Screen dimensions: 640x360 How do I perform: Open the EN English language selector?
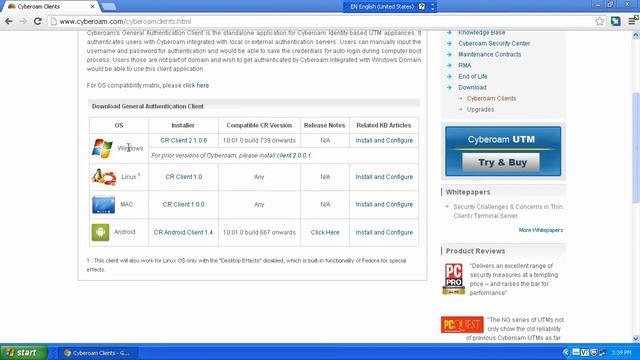pos(382,7)
